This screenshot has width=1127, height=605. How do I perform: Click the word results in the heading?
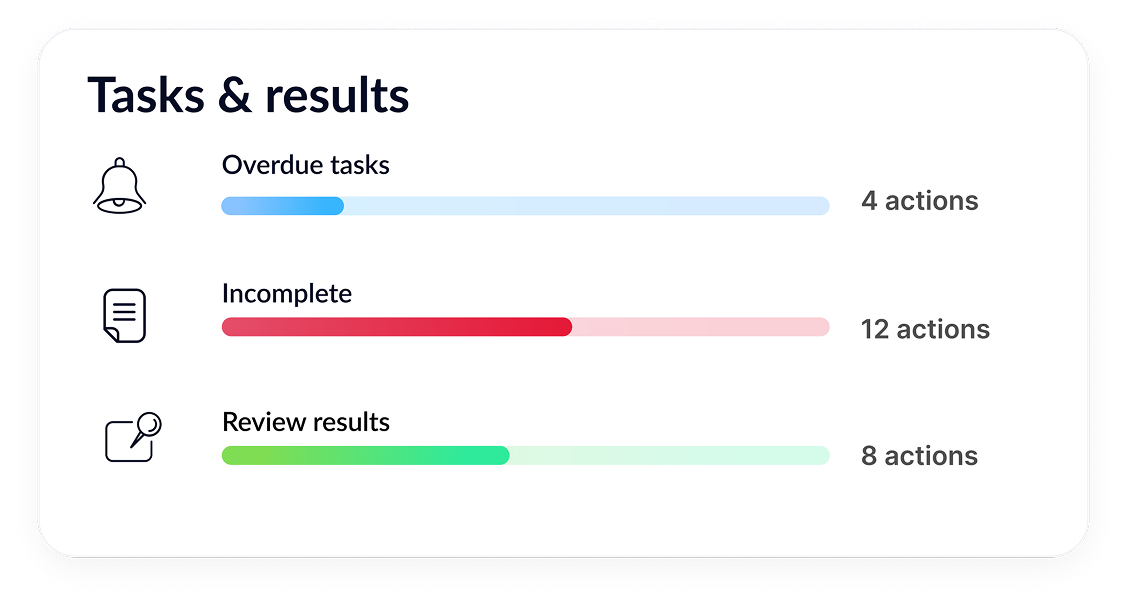(337, 96)
